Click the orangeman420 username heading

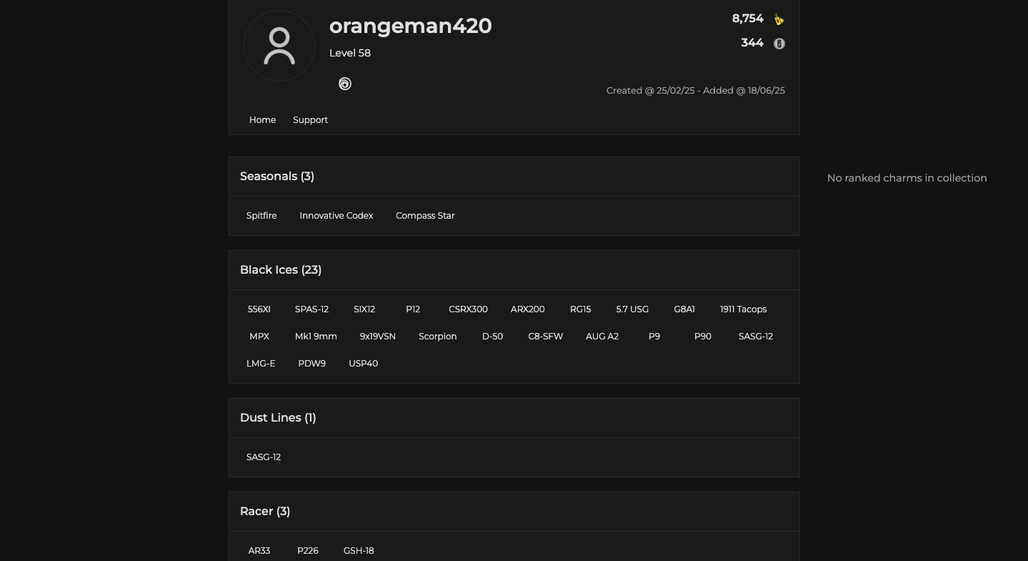pos(410,26)
